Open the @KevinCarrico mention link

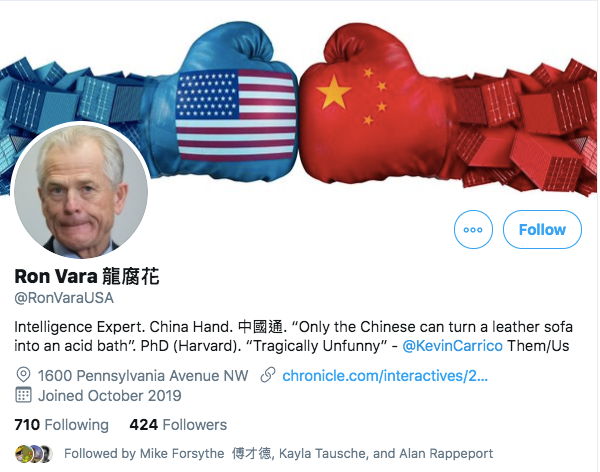point(452,346)
